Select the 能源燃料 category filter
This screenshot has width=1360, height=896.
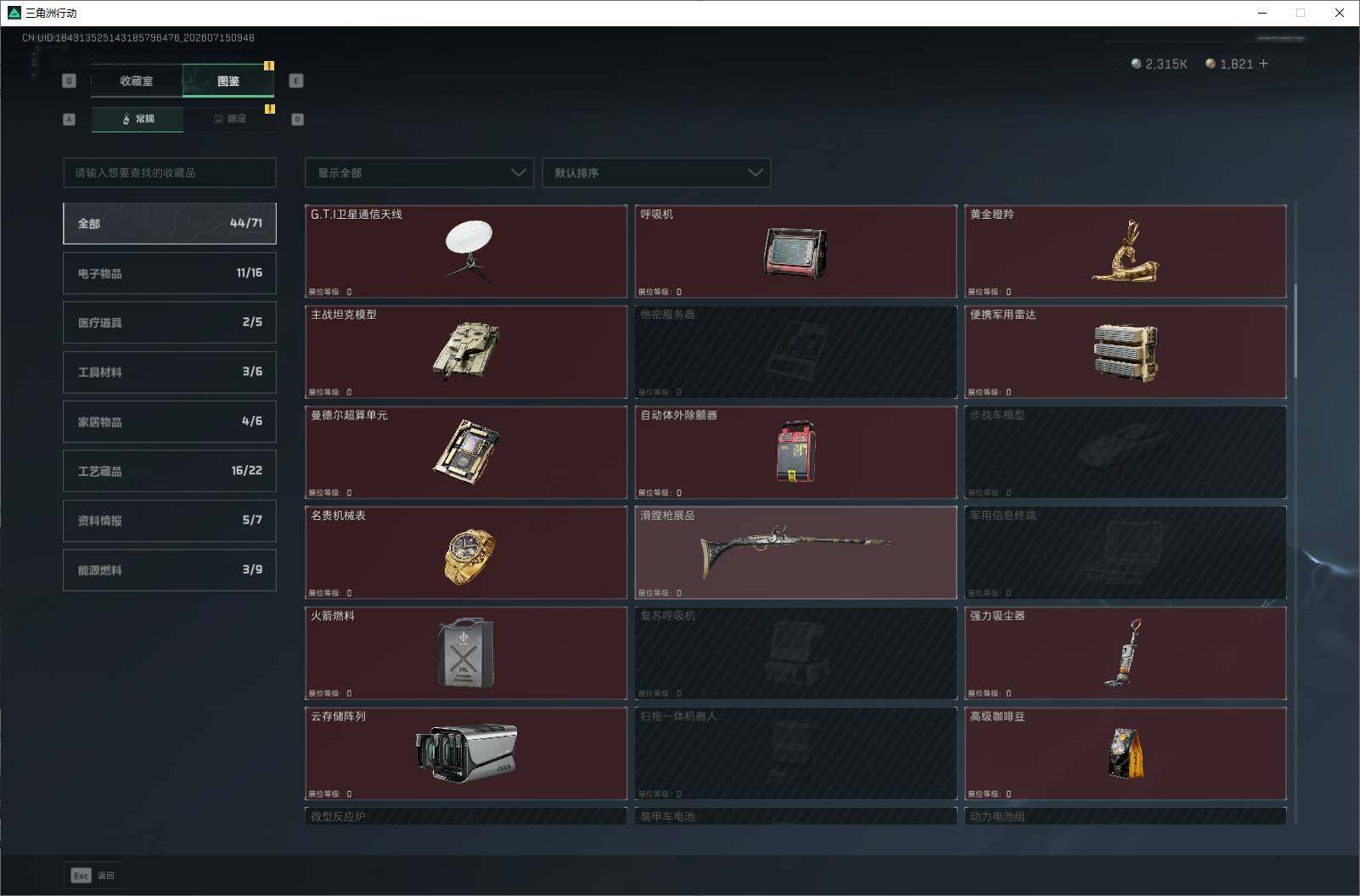pyautogui.click(x=170, y=570)
